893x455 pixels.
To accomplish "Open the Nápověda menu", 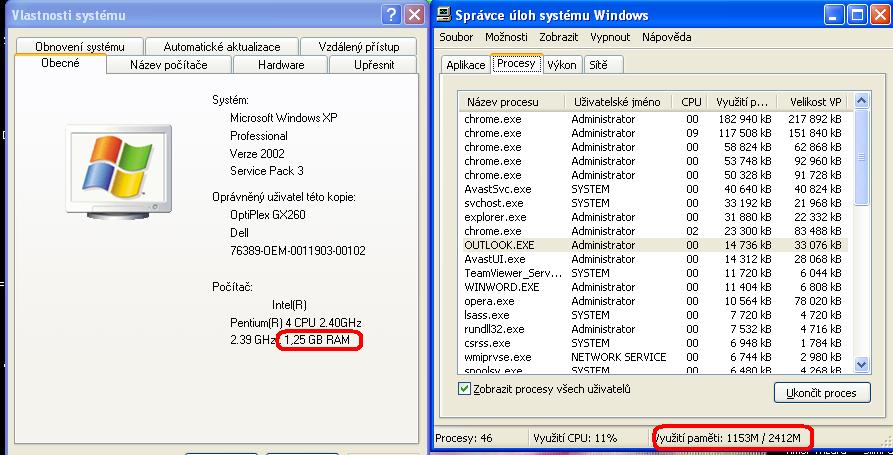I will pos(666,37).
